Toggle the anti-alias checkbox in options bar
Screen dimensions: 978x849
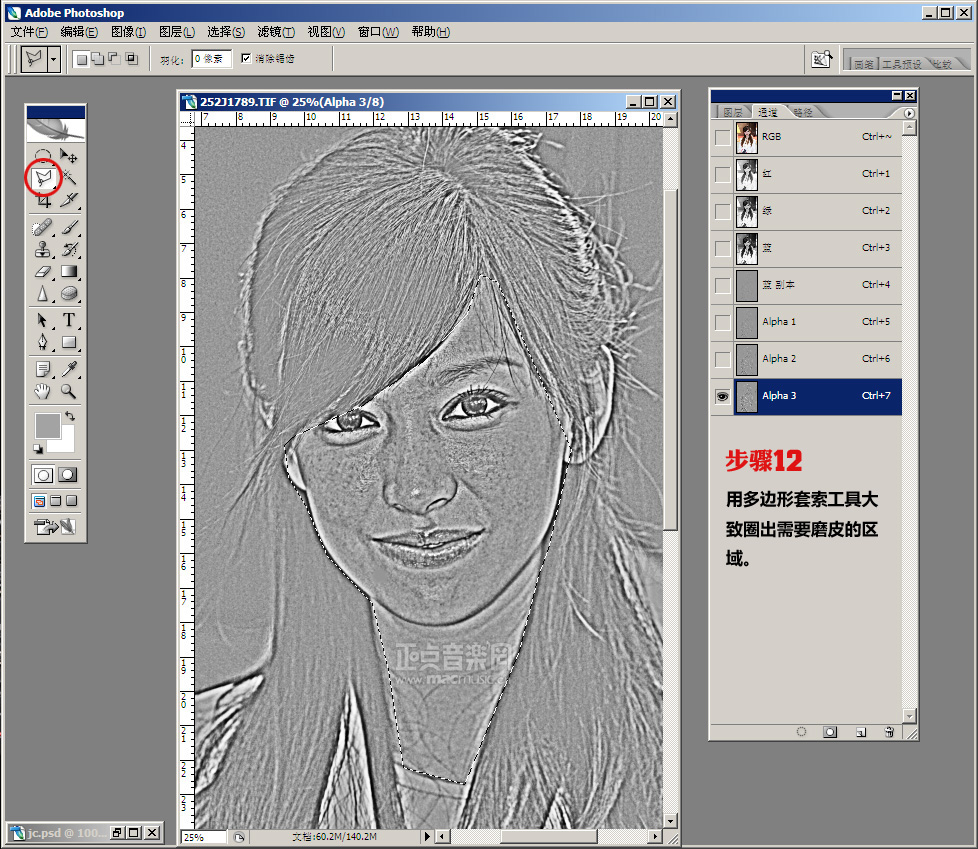[246, 59]
